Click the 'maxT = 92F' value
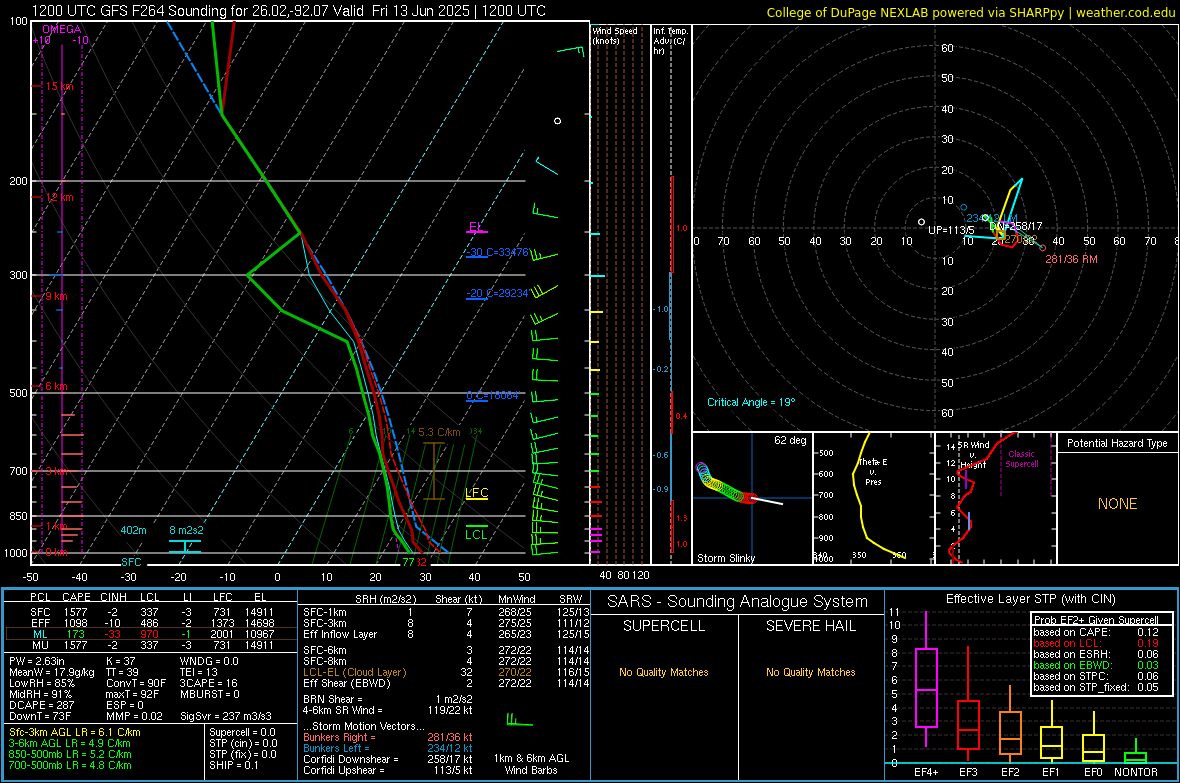 132,694
